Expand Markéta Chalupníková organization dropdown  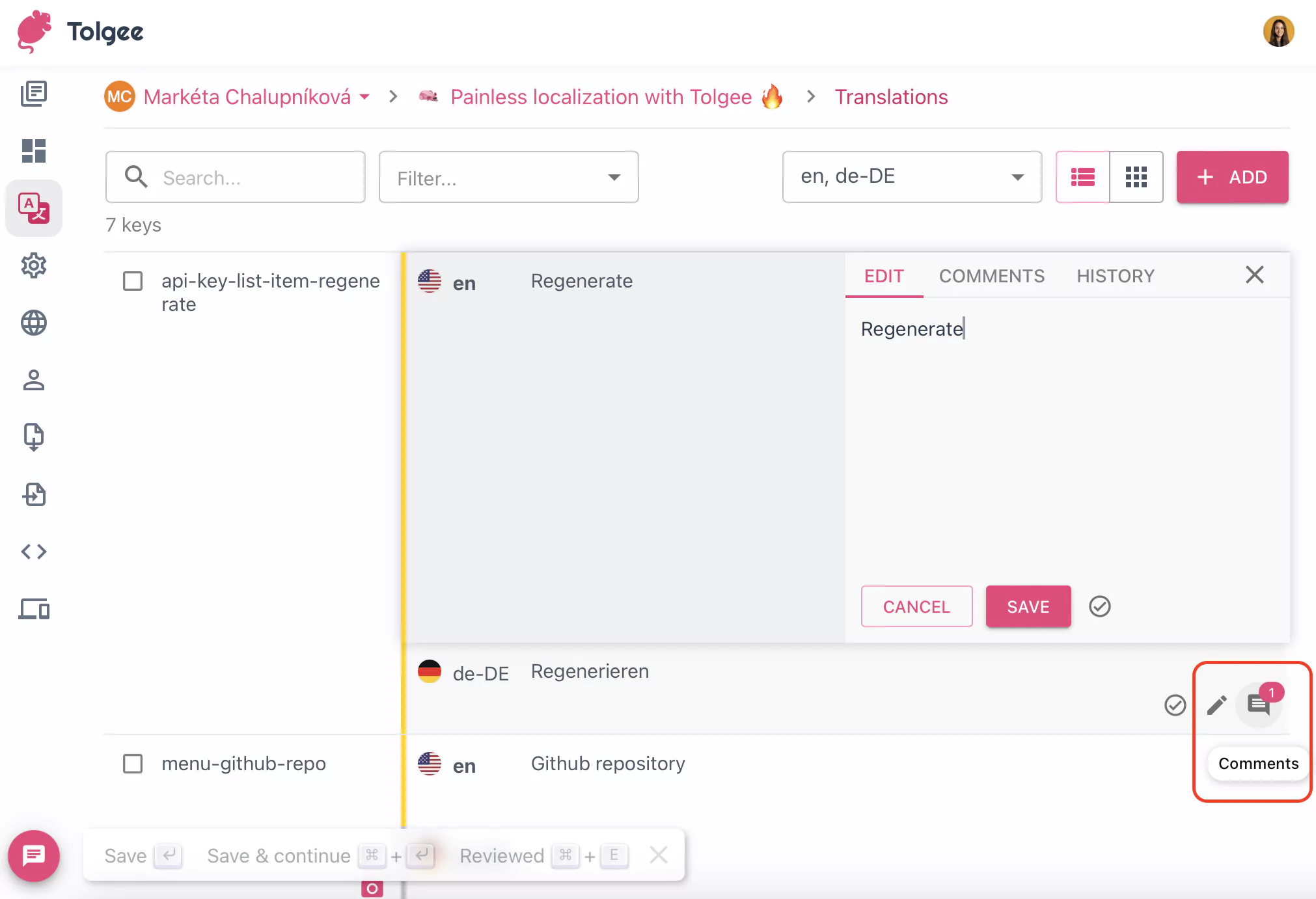coord(364,97)
